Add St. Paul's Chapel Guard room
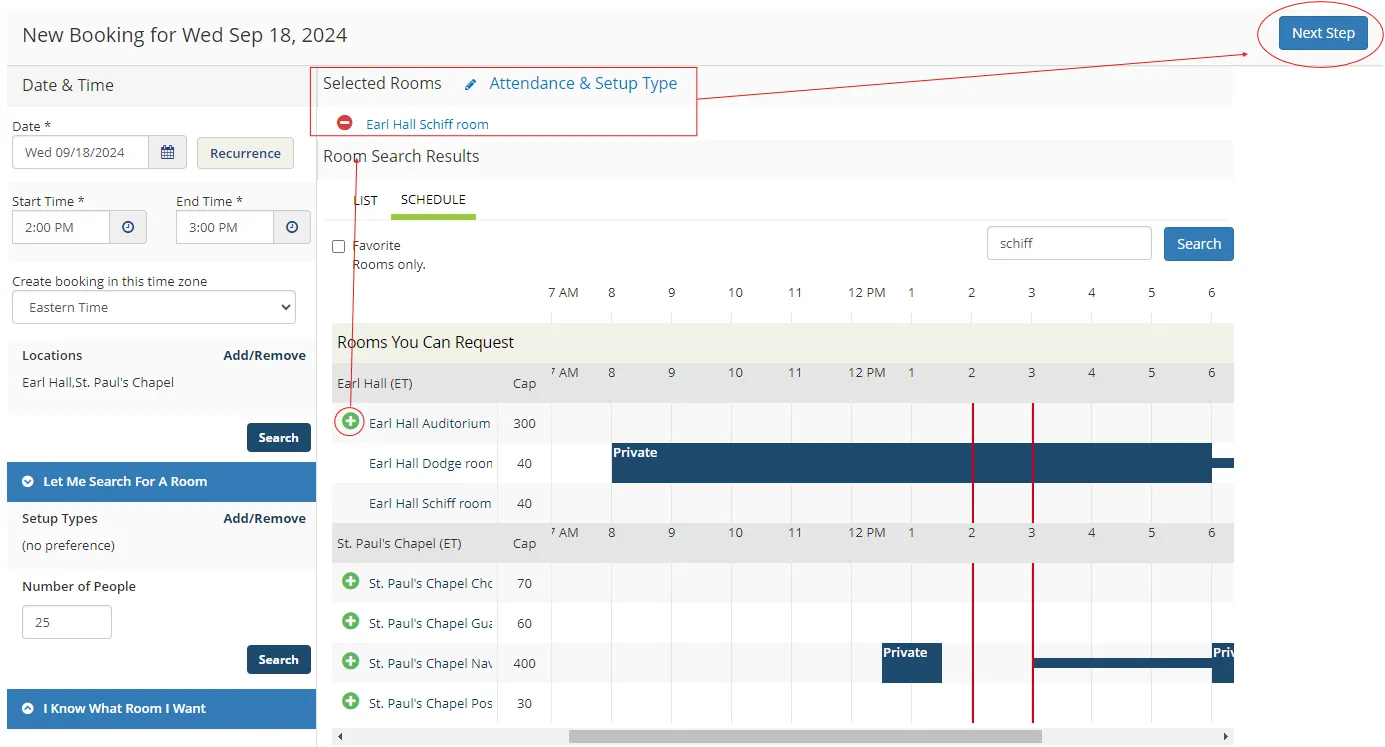1385x747 pixels. click(350, 621)
